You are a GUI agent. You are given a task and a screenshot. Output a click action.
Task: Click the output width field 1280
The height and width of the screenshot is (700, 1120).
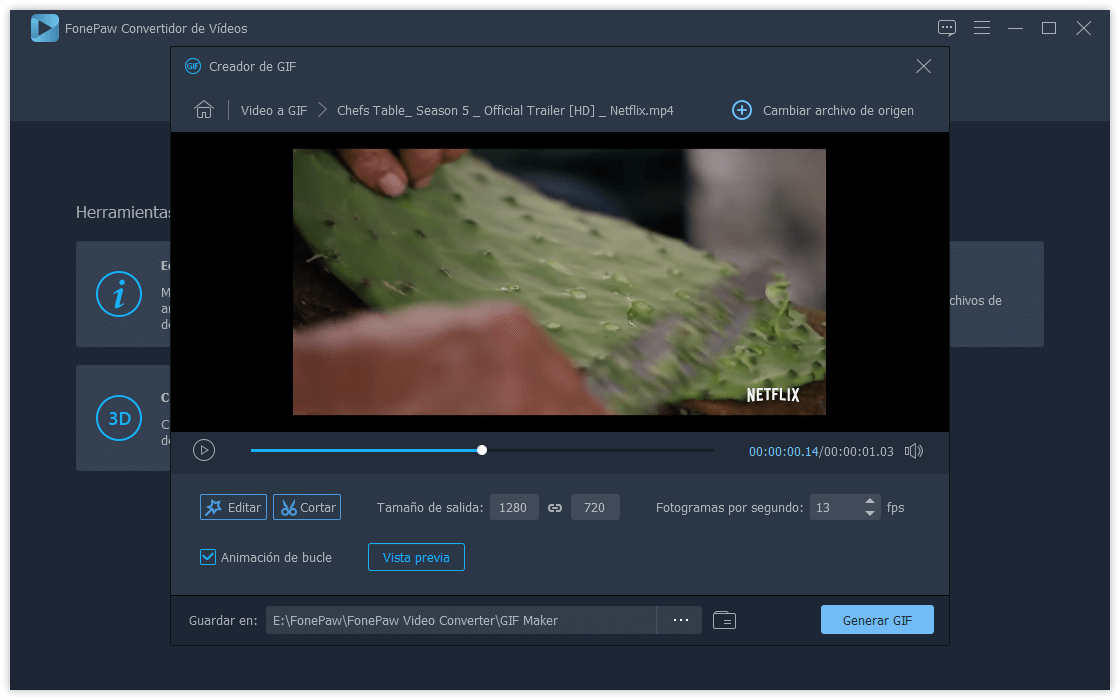point(514,507)
